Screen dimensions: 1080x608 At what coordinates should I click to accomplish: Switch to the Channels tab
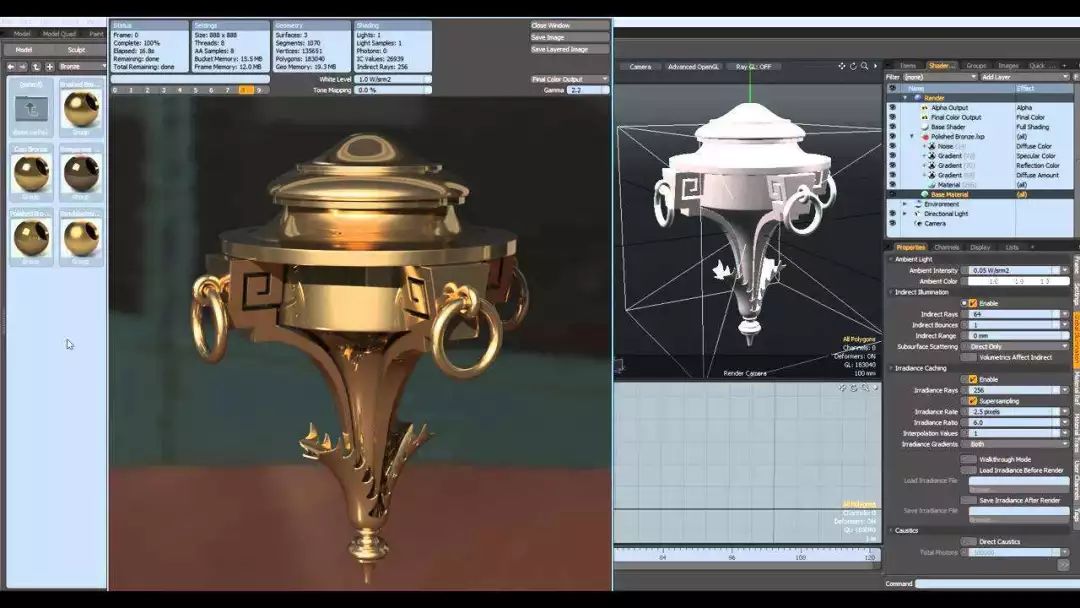coord(946,247)
